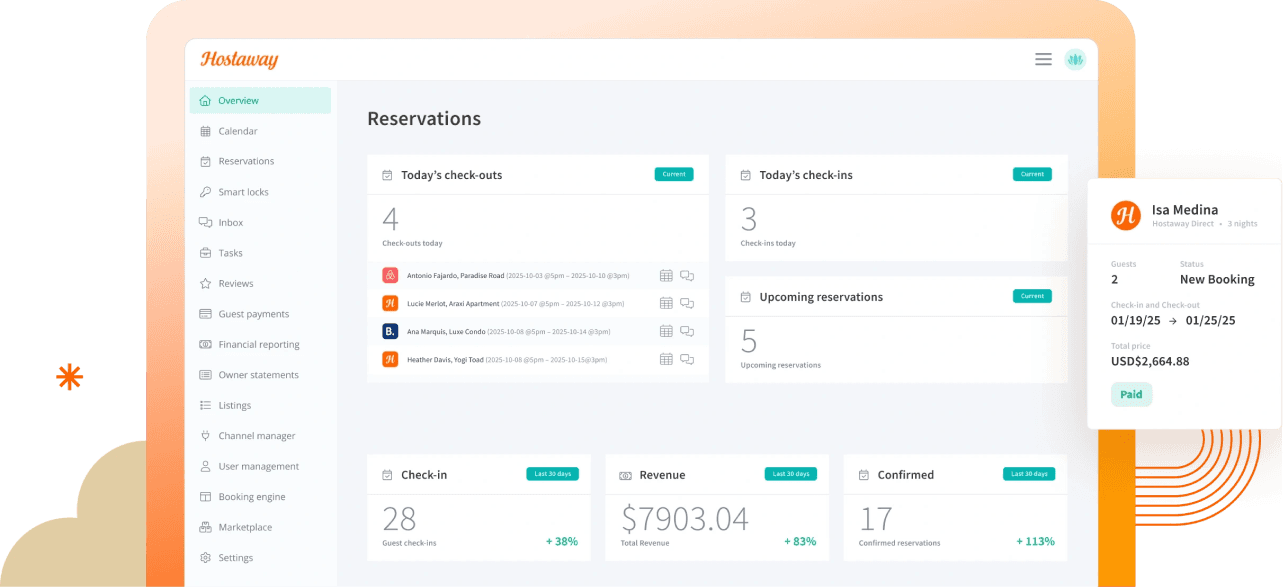Open chat icon for Ana Marquis
Viewport: 1283px width, 587px height.
[x=687, y=331]
